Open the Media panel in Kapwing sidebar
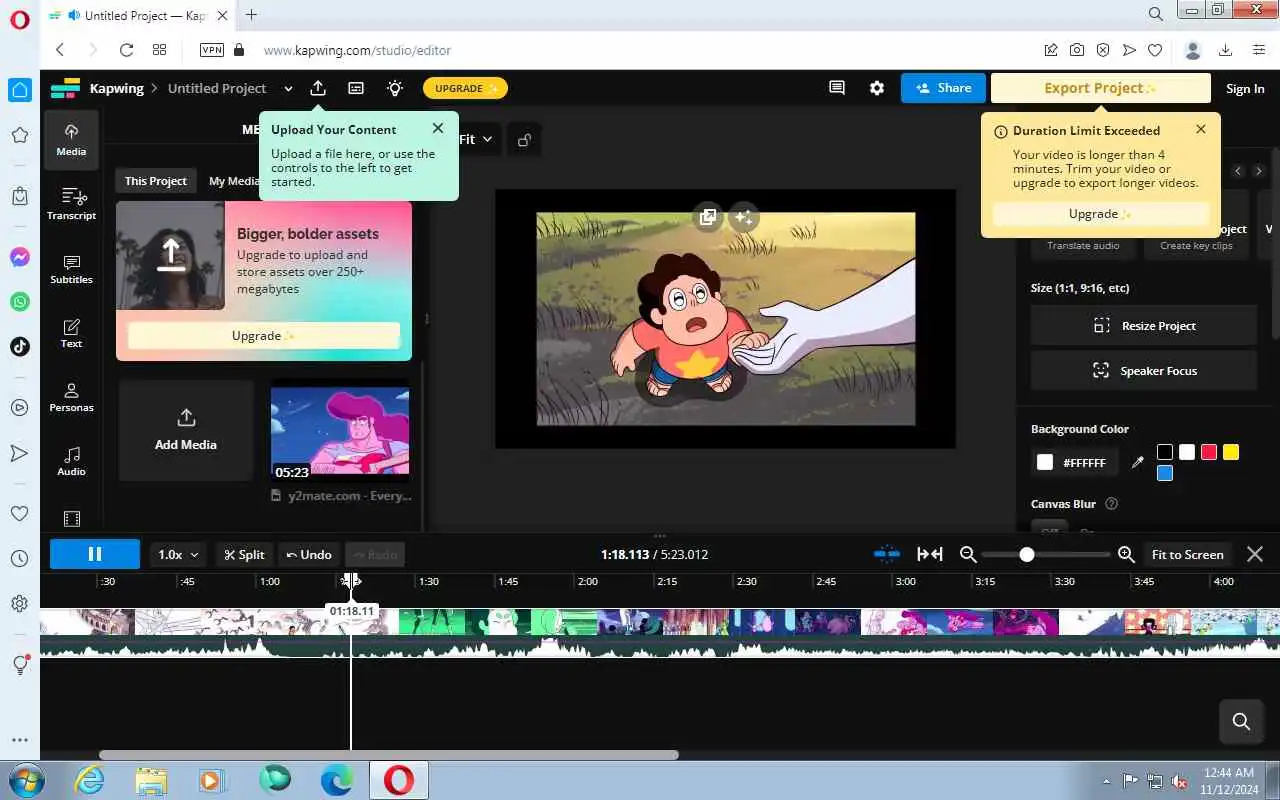This screenshot has height=800, width=1280. tap(71, 140)
